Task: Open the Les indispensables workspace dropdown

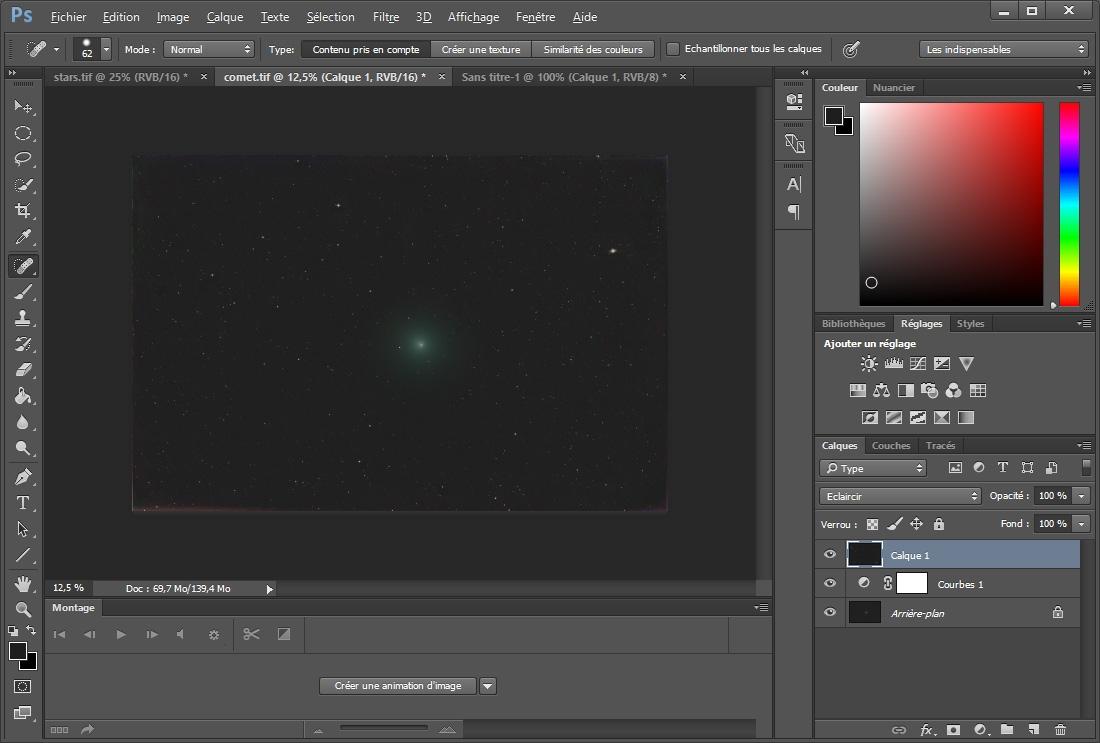Action: point(1003,49)
